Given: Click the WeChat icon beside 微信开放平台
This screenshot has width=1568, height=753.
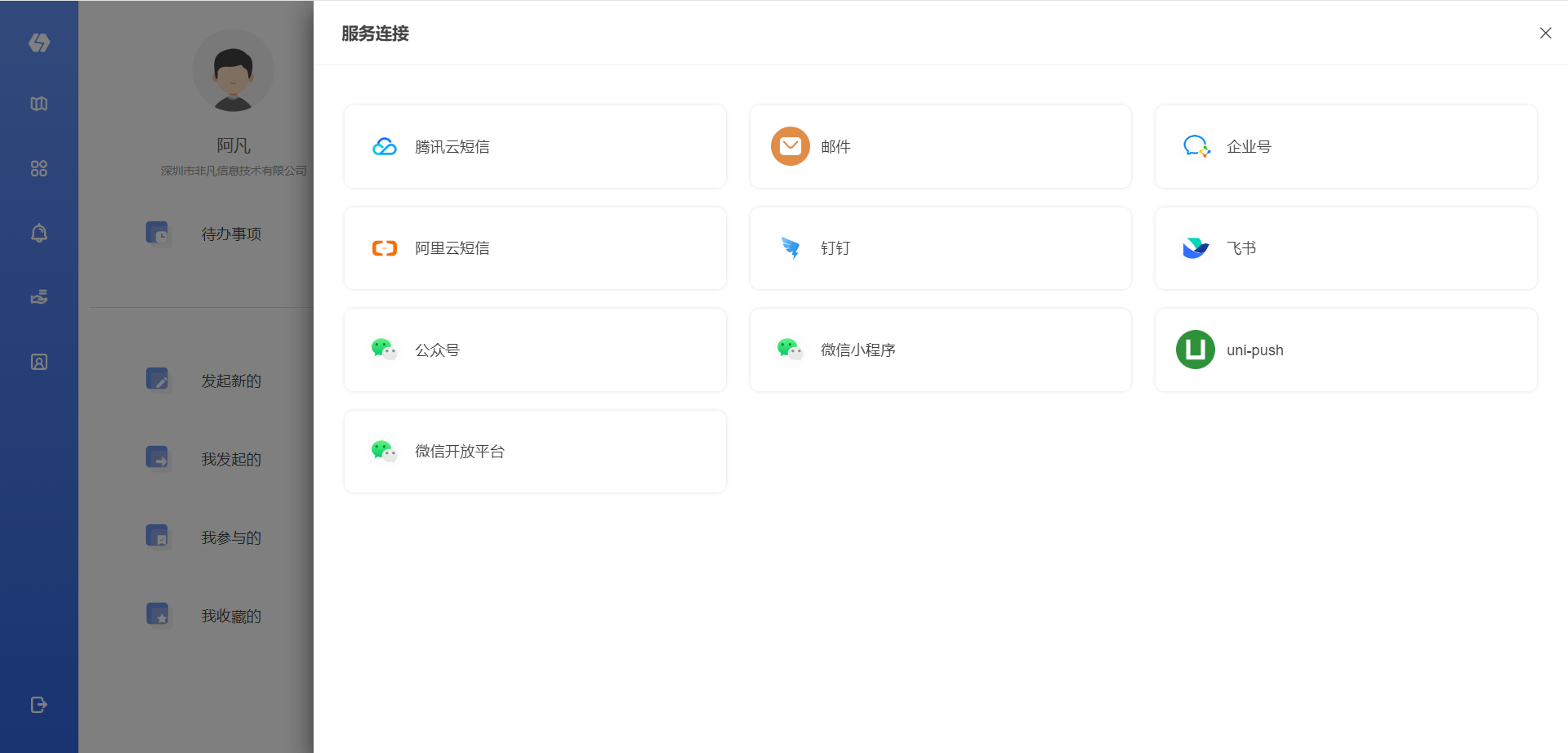Looking at the screenshot, I should 384,451.
